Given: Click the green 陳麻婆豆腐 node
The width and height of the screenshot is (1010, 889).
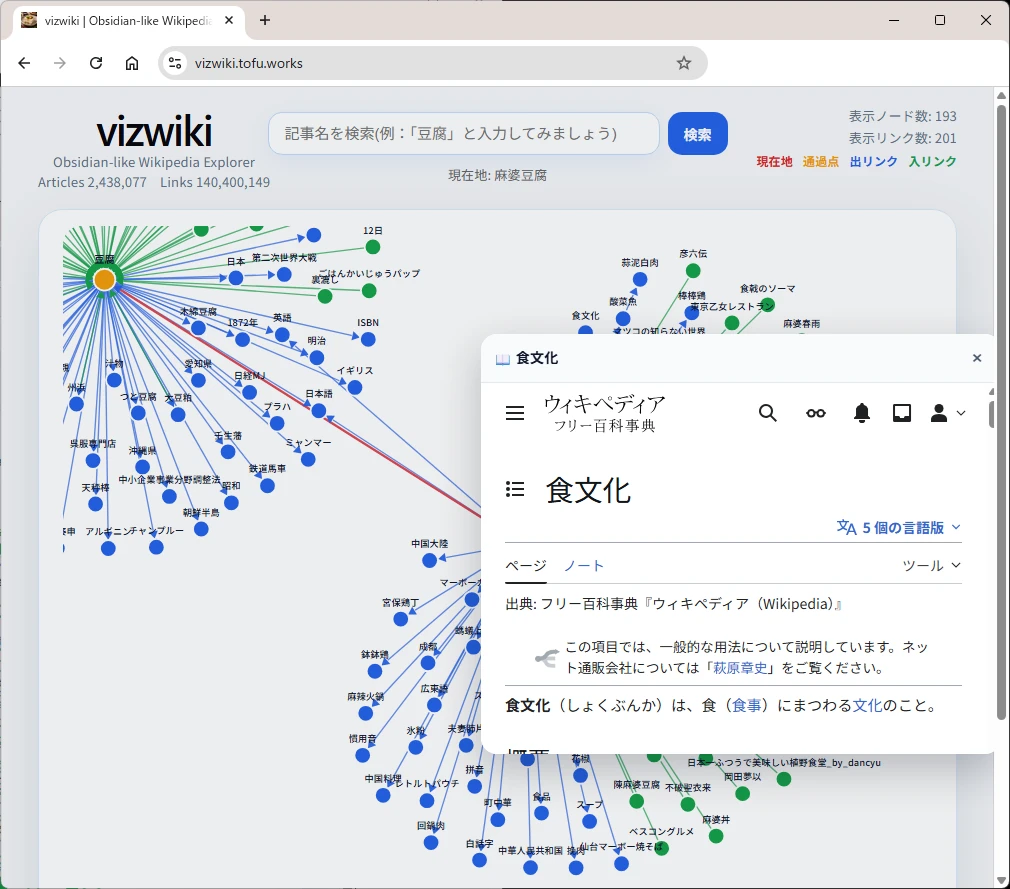Looking at the screenshot, I should (x=636, y=801).
